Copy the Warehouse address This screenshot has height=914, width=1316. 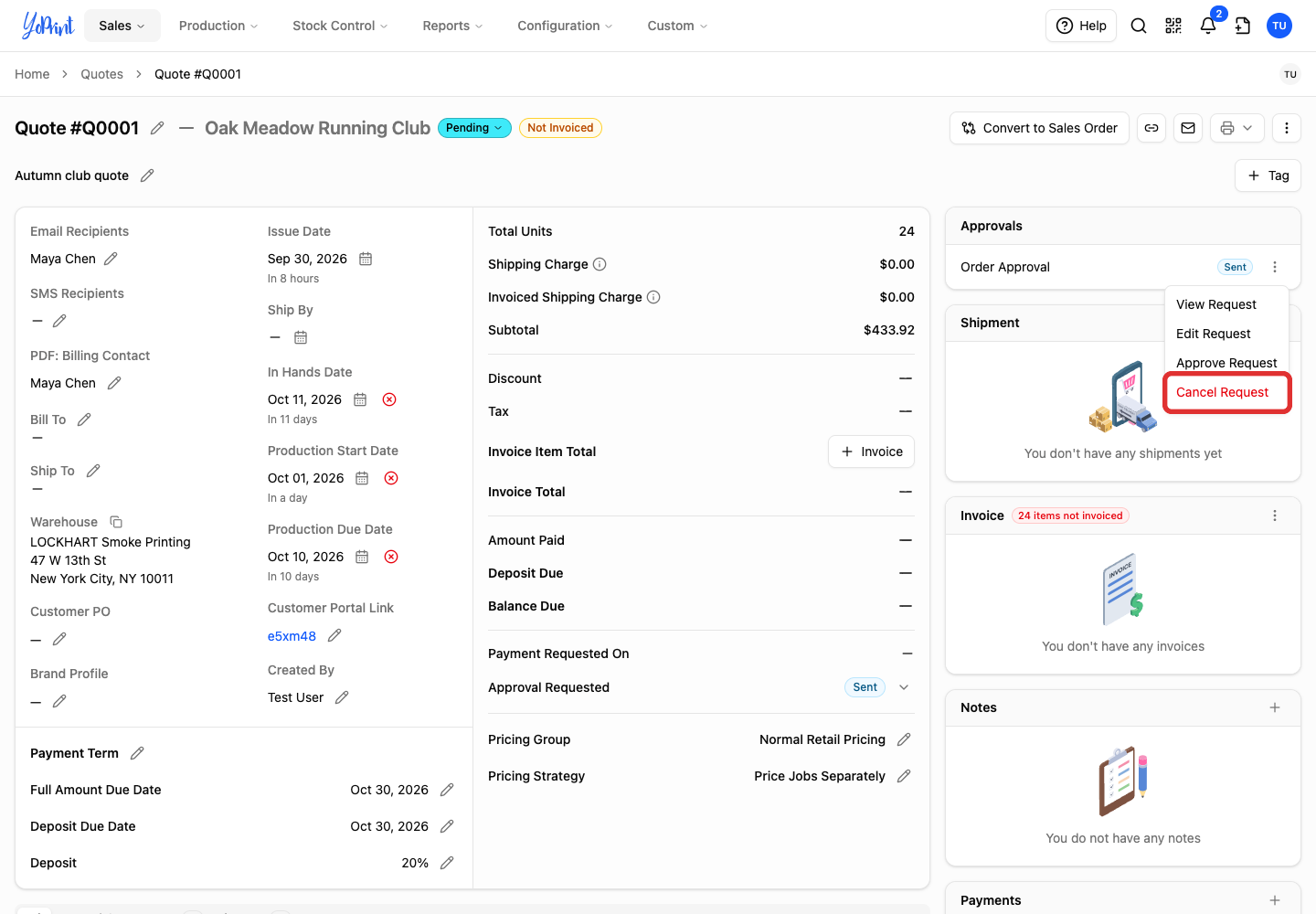116,522
